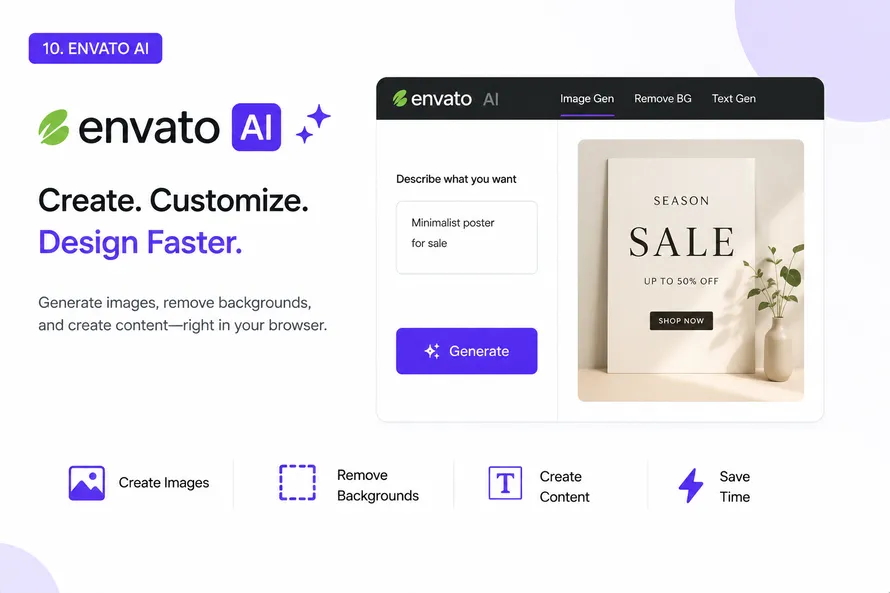Click the Create Content letter T icon
This screenshot has width=890, height=593.
point(505,483)
